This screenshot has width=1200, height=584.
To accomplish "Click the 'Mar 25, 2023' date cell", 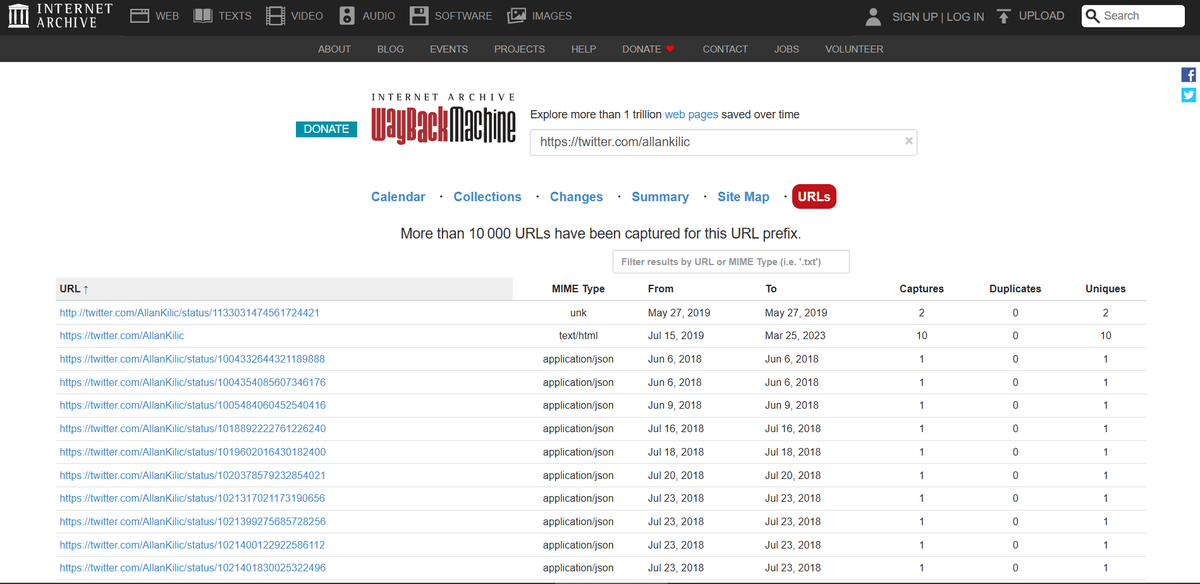I will [x=796, y=336].
